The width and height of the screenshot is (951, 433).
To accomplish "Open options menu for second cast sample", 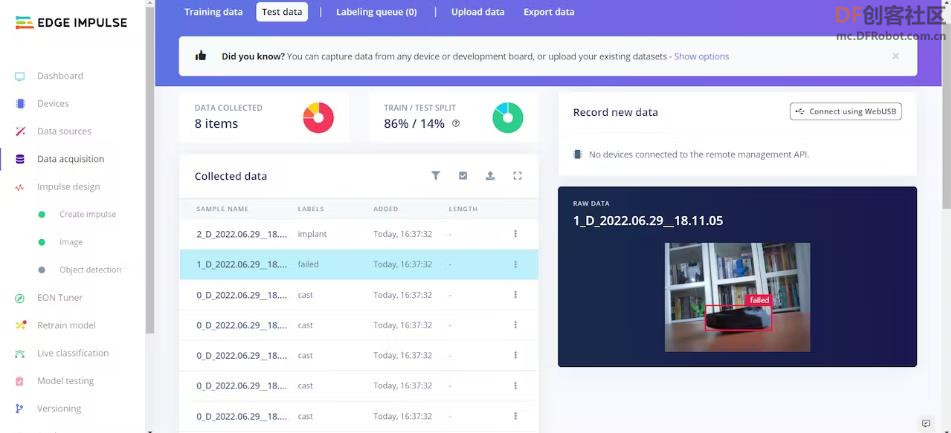I will (516, 325).
